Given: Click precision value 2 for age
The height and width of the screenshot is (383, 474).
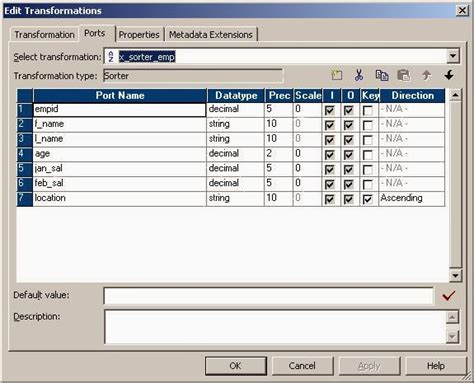Looking at the screenshot, I should [279, 154].
